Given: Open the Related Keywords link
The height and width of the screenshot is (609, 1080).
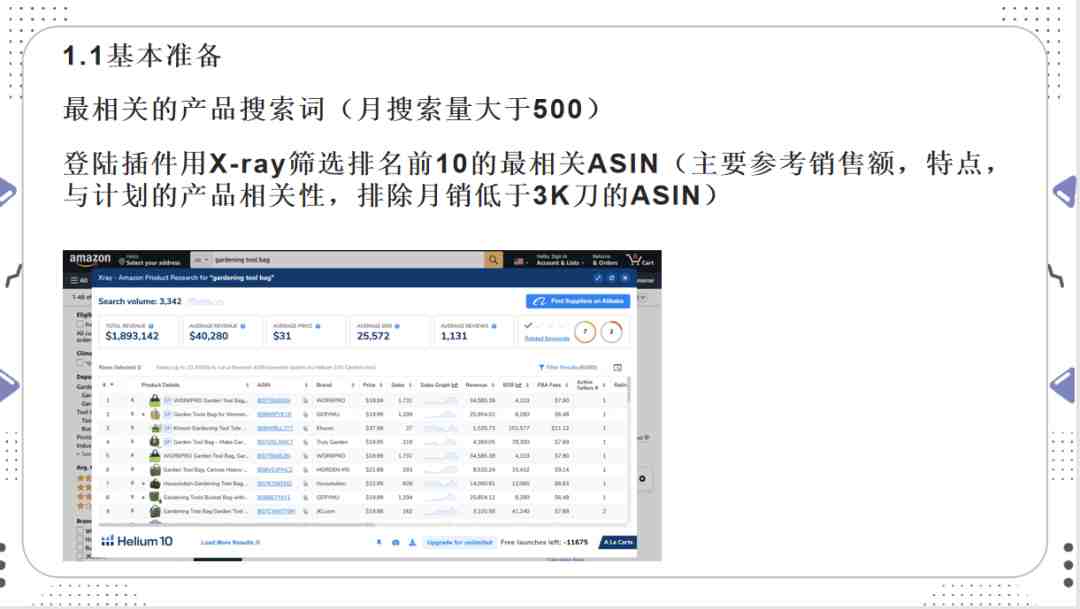Looking at the screenshot, I should pos(547,338).
